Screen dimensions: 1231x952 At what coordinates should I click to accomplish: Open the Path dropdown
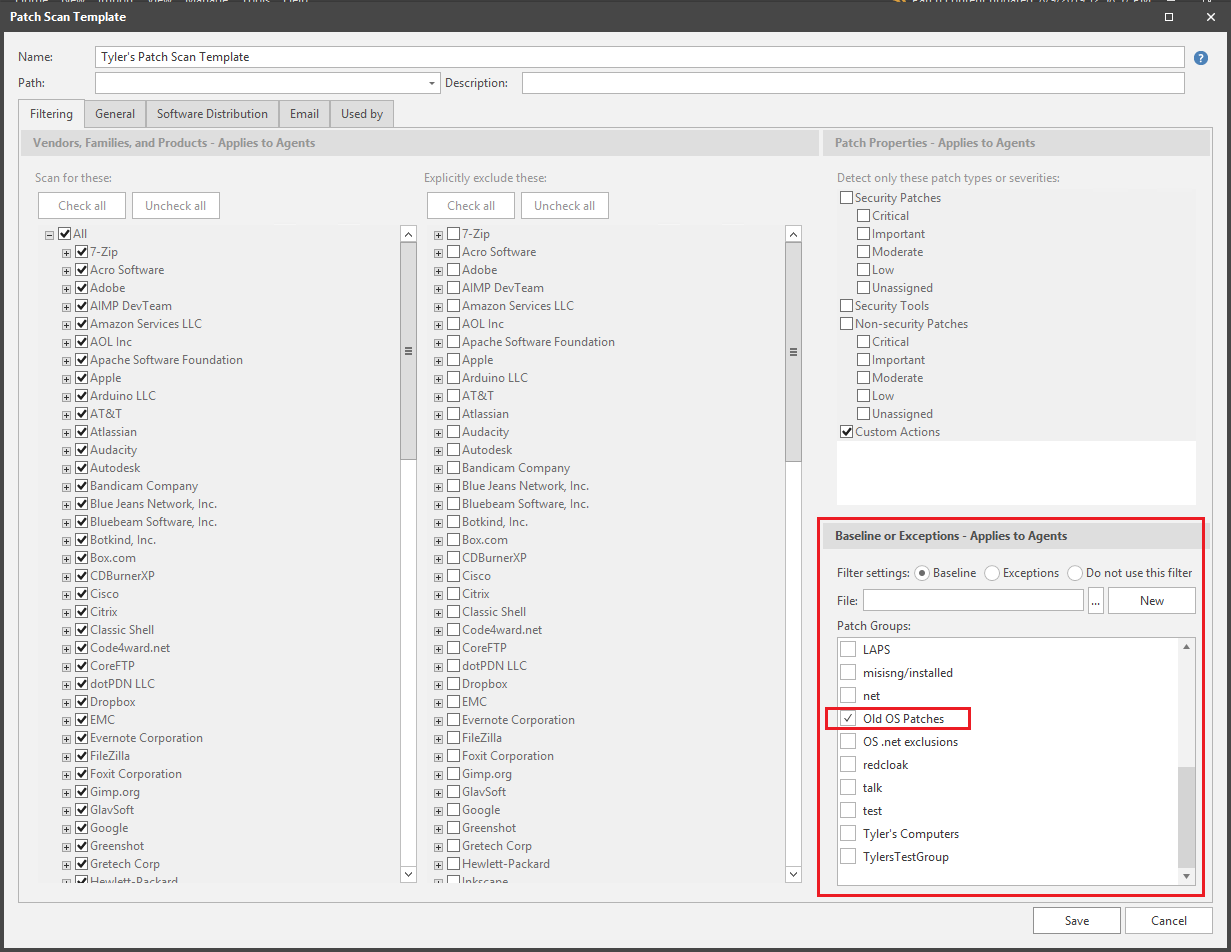pos(432,84)
